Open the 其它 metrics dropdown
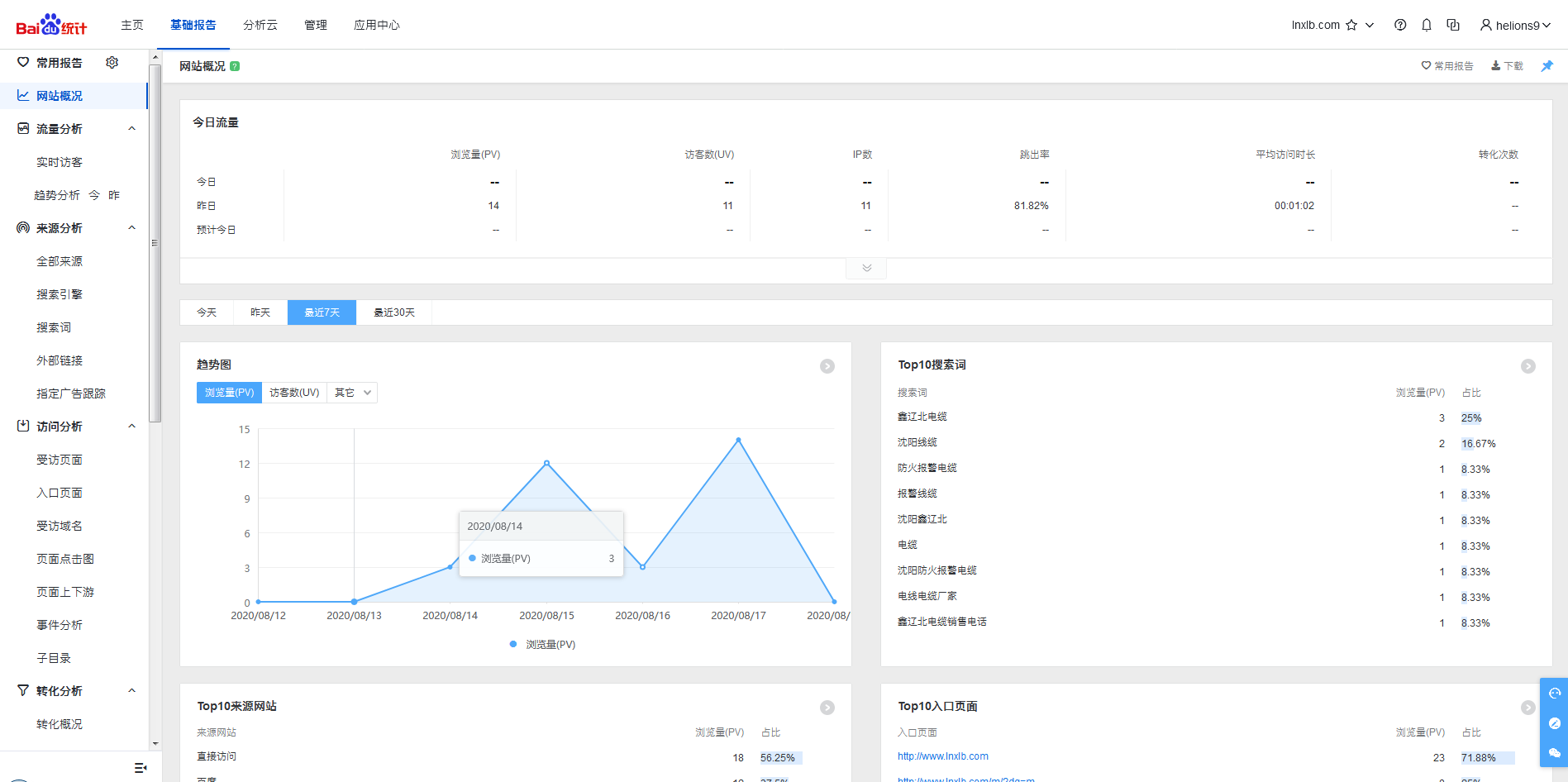1568x782 pixels. (352, 393)
